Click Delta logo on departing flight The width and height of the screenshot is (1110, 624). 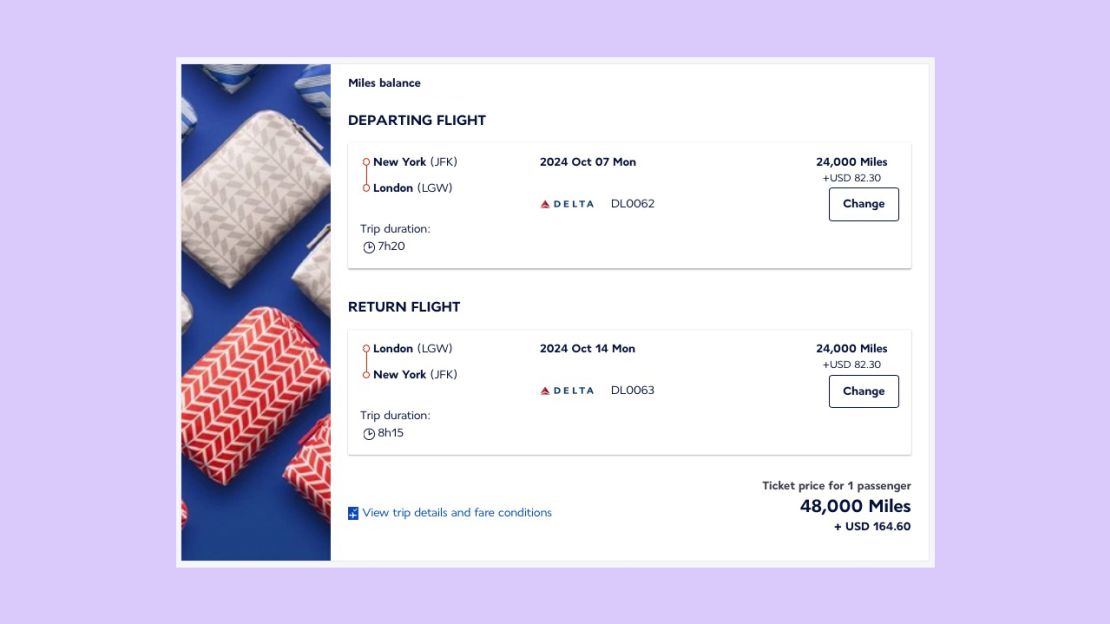(x=567, y=204)
